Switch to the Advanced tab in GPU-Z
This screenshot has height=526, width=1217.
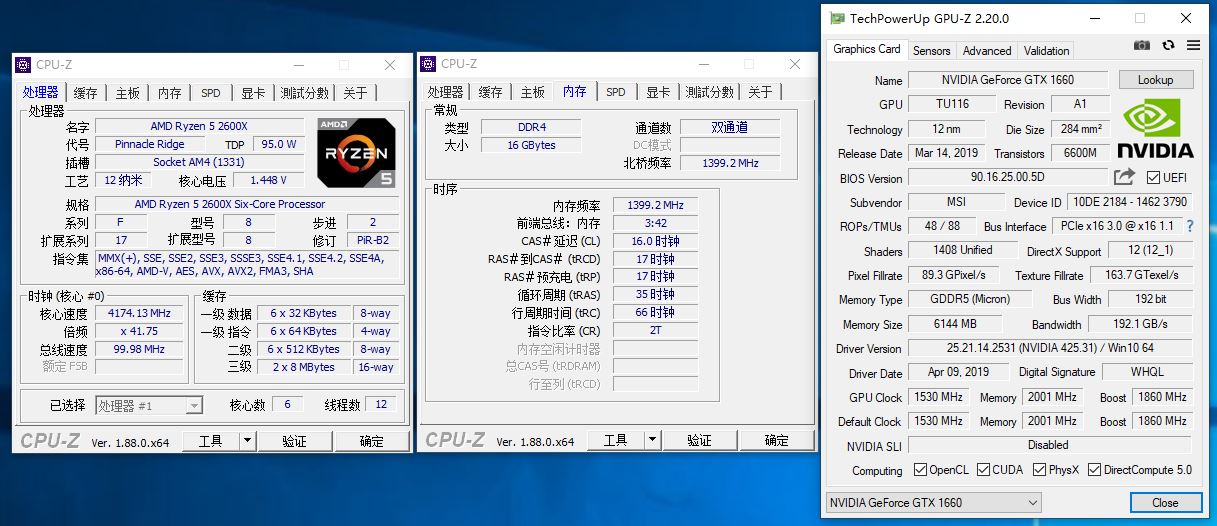(987, 51)
